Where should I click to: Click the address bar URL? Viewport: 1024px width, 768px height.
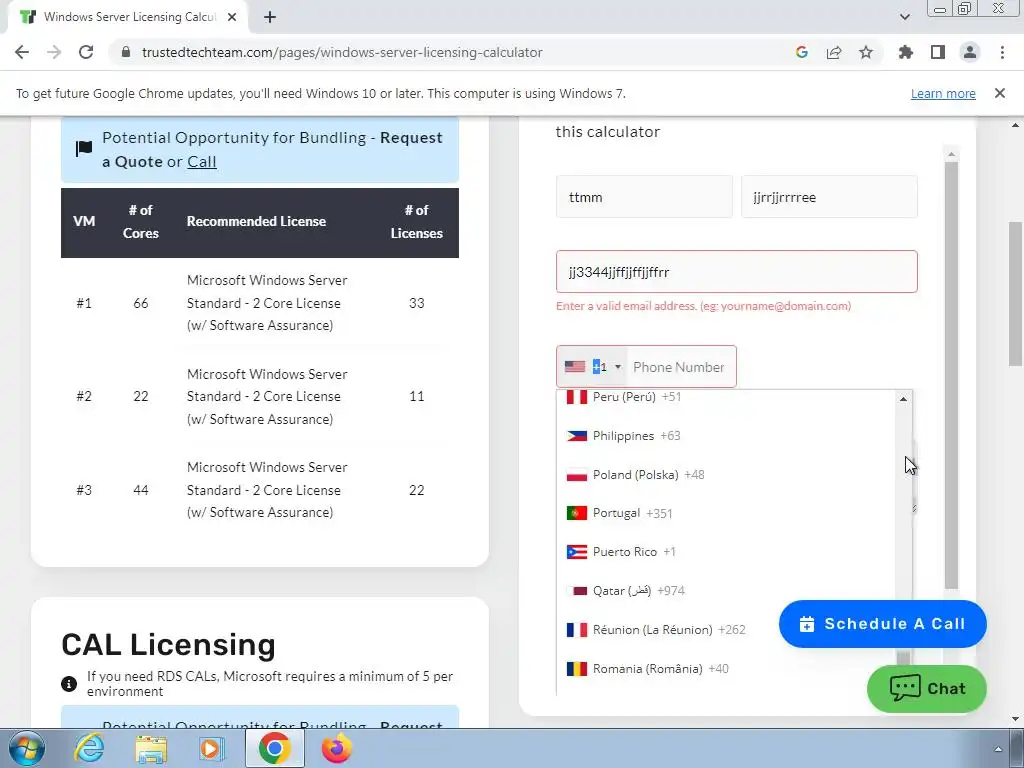click(342, 52)
